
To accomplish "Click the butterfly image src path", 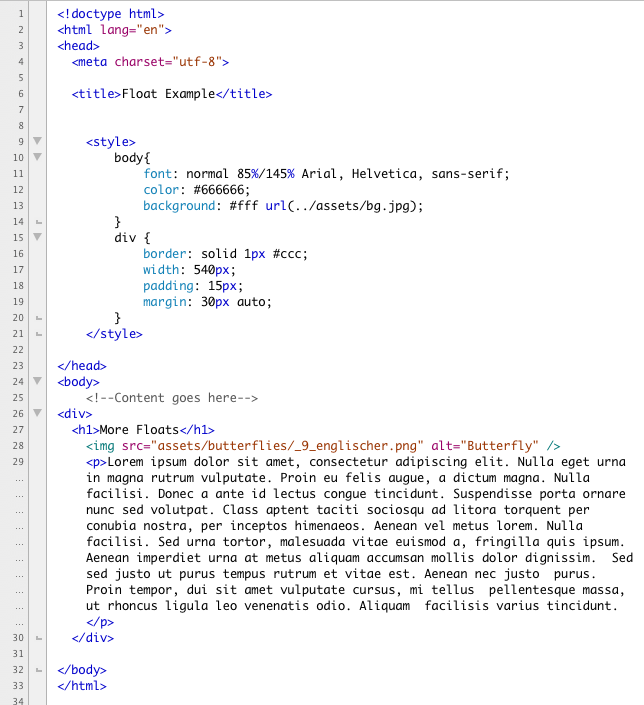I will pyautogui.click(x=286, y=446).
